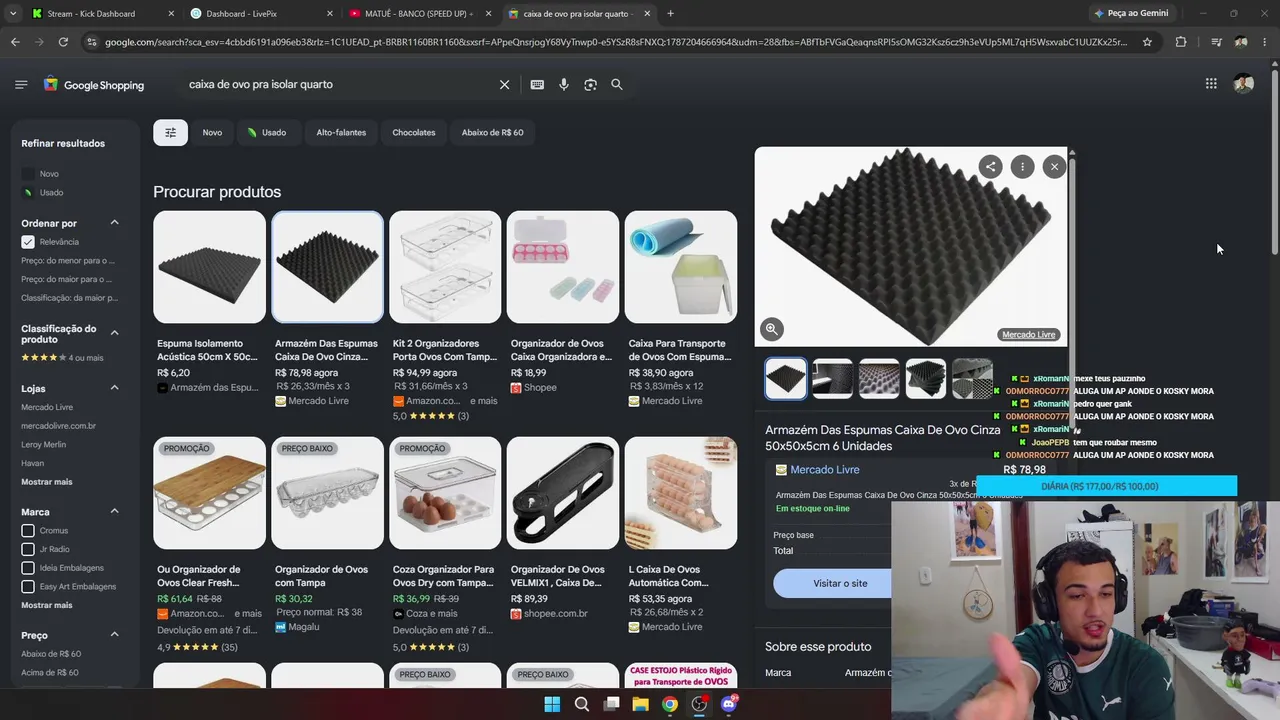Collapse the Classificação do produto section
This screenshot has width=1280, height=720.
coord(114,333)
